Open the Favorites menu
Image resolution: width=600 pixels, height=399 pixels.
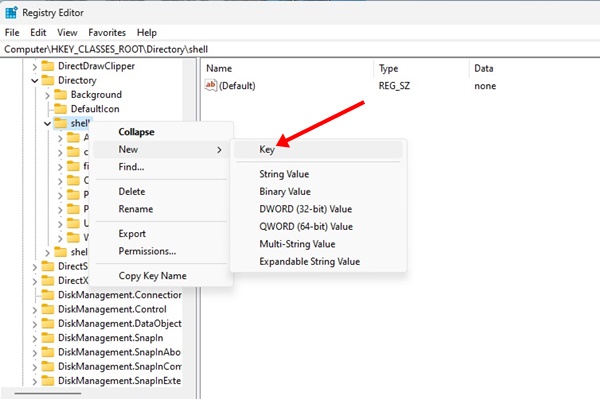107,33
